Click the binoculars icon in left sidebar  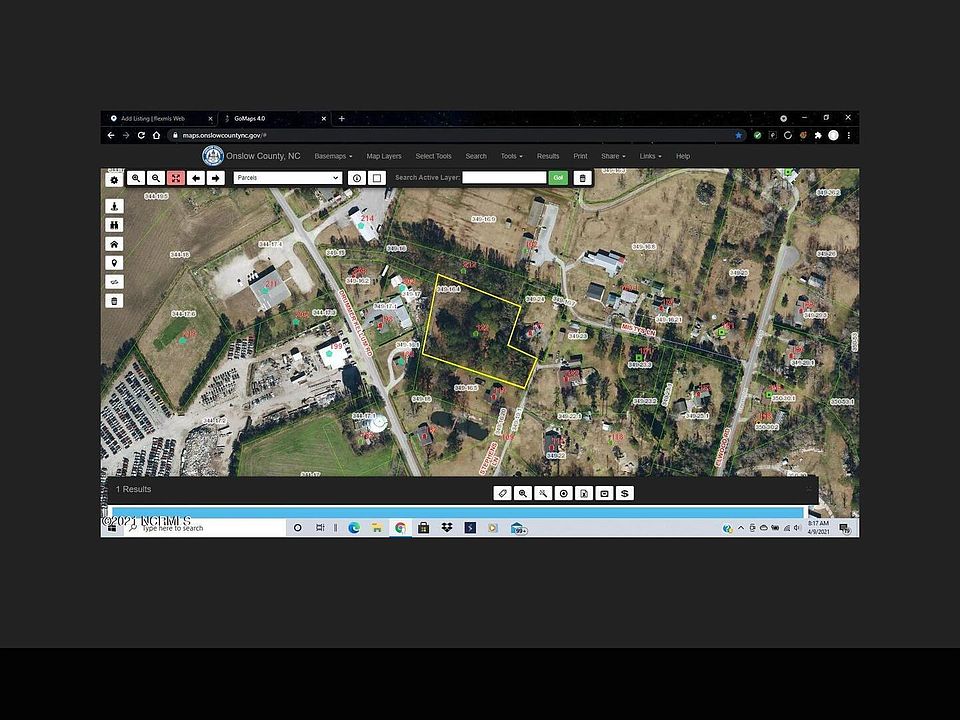click(114, 225)
